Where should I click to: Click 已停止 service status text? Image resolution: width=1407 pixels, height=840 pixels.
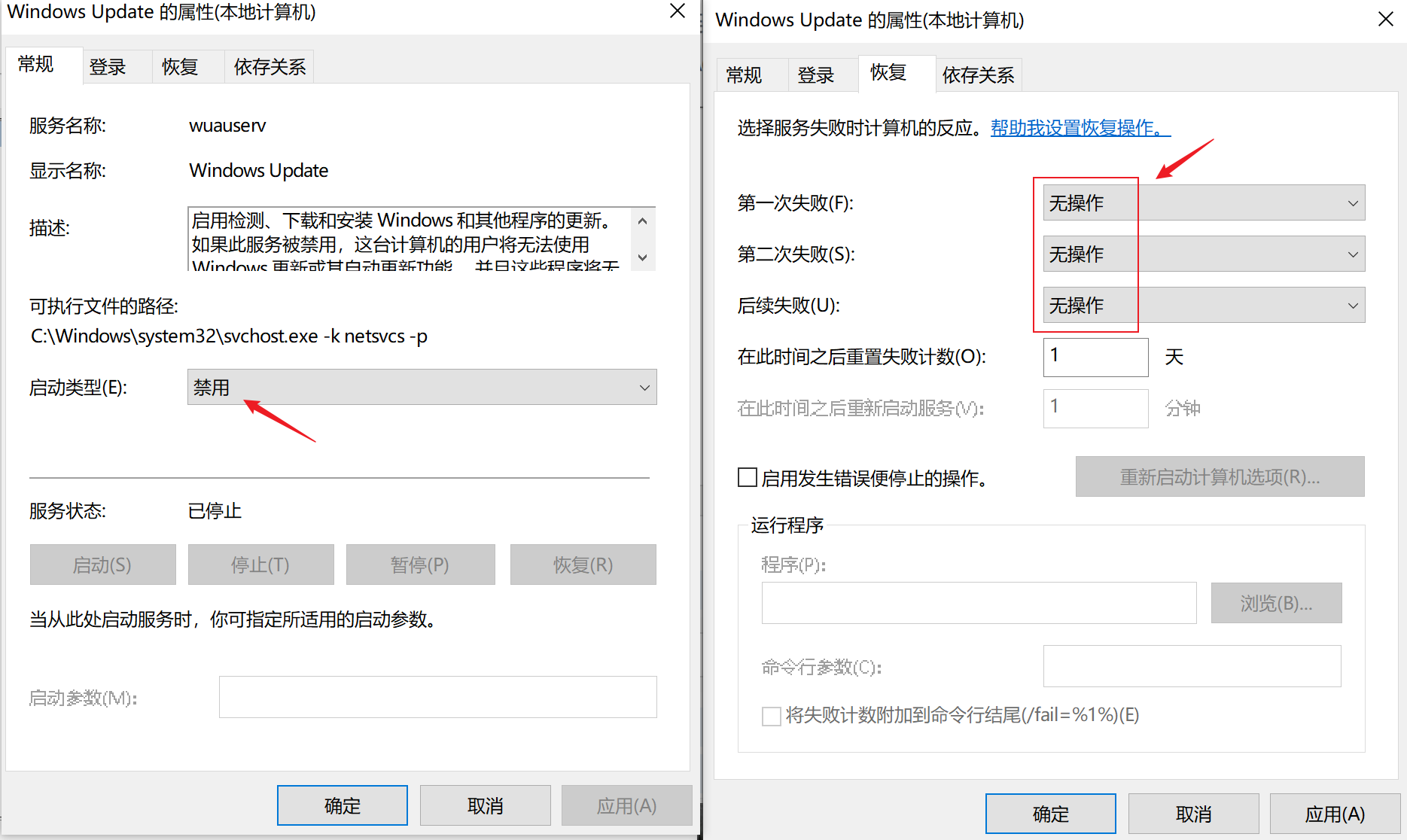pos(215,511)
